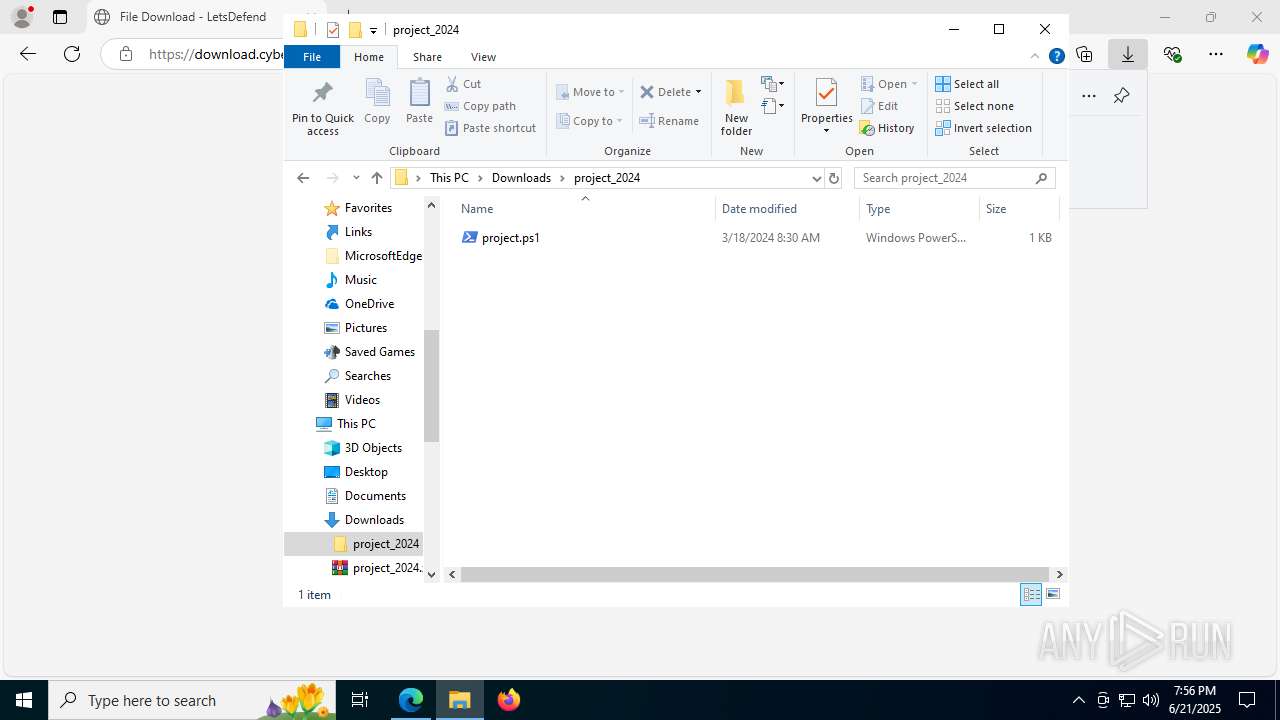Navigate back in File Explorer
Screen dimensions: 1280x720
(303, 178)
